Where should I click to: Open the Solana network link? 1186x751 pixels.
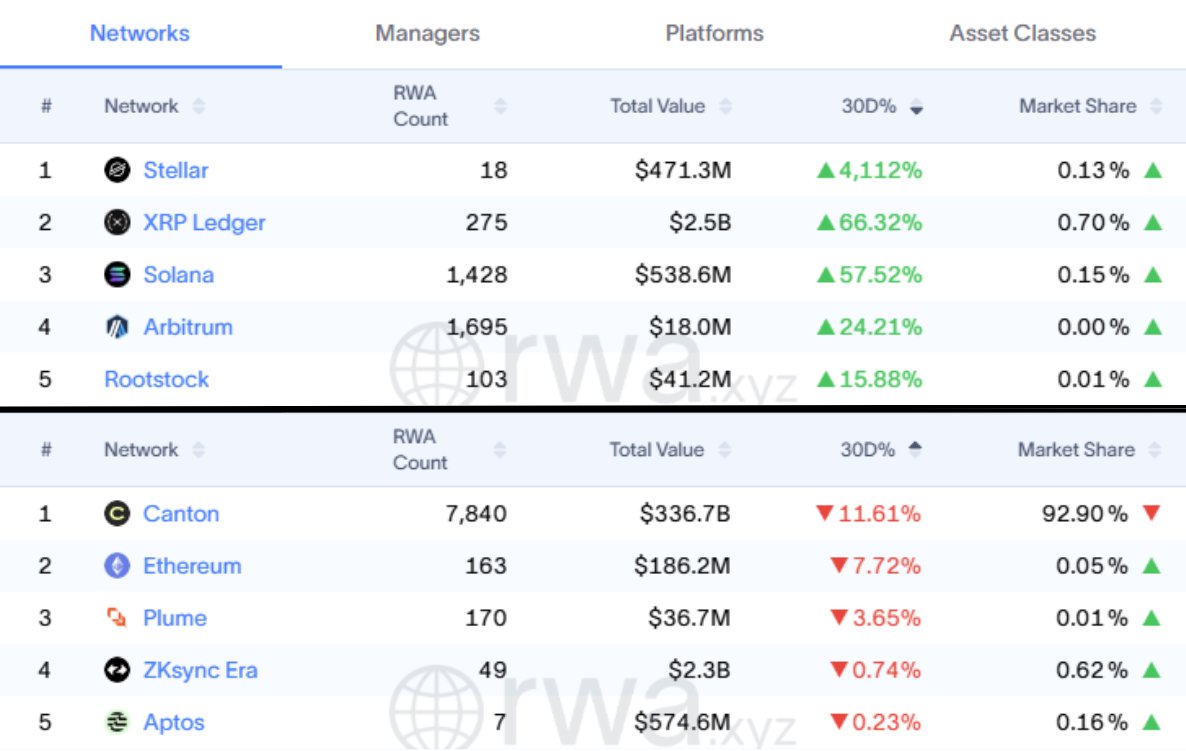179,275
